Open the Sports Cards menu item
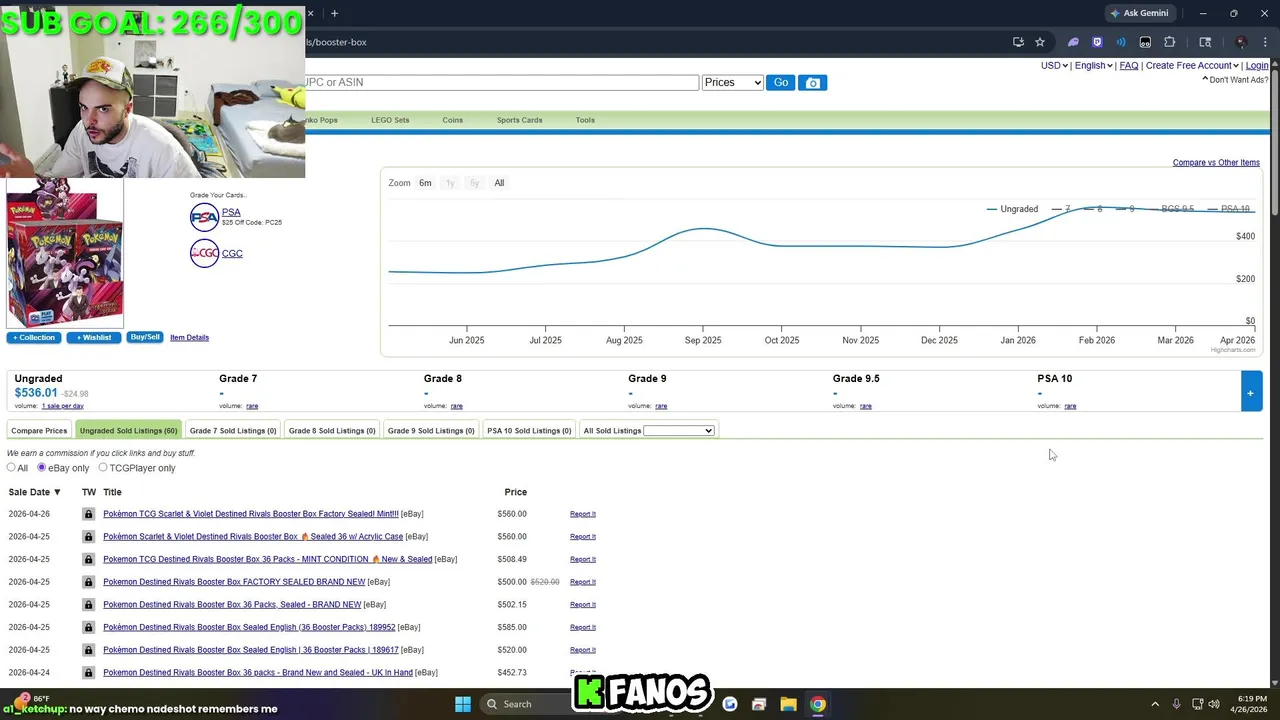 pos(519,120)
